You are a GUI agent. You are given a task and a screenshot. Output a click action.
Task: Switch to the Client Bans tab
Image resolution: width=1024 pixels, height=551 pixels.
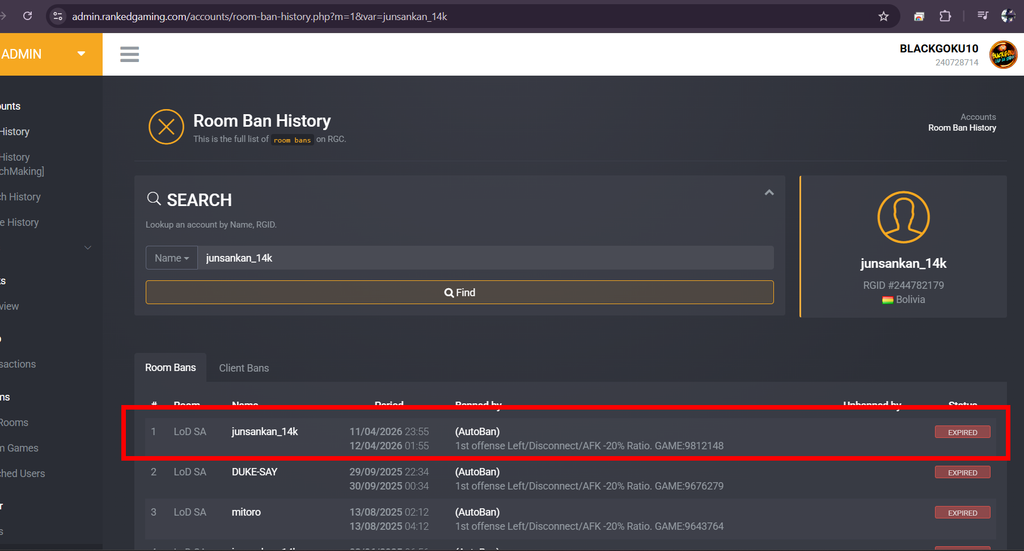click(x=244, y=368)
